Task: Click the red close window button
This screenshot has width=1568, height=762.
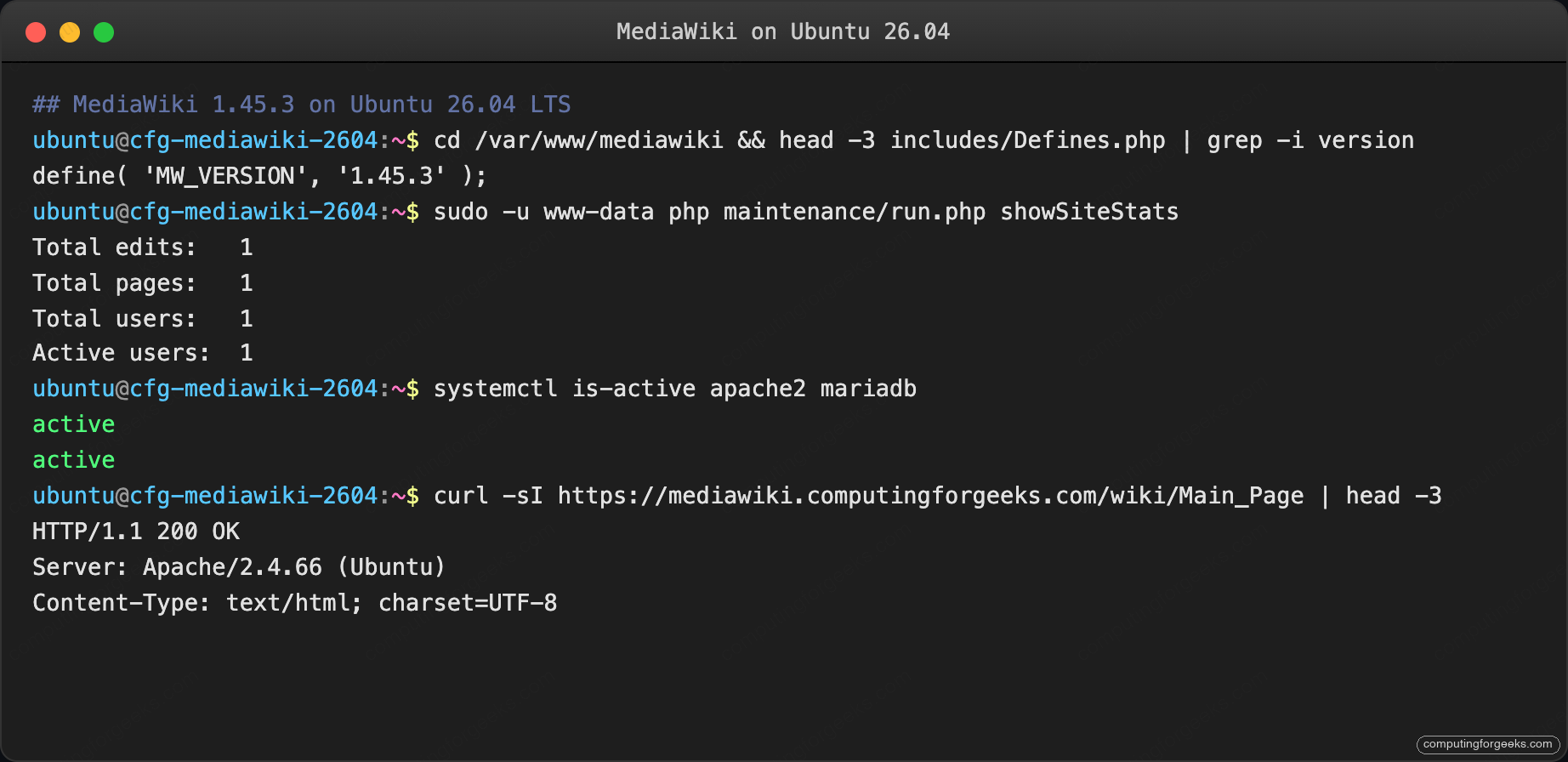Action: point(36,32)
